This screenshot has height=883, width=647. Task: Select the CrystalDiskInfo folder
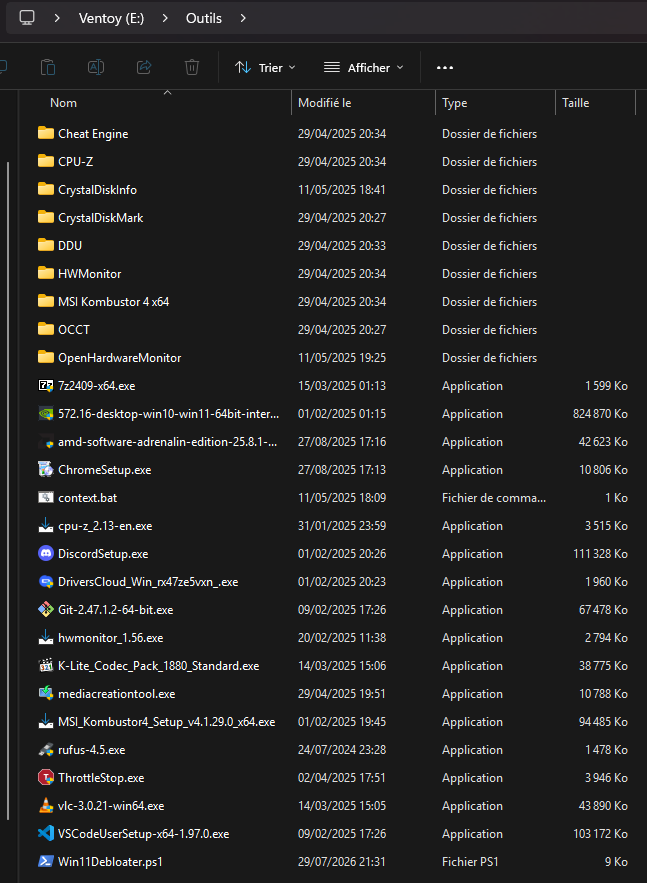(x=97, y=190)
